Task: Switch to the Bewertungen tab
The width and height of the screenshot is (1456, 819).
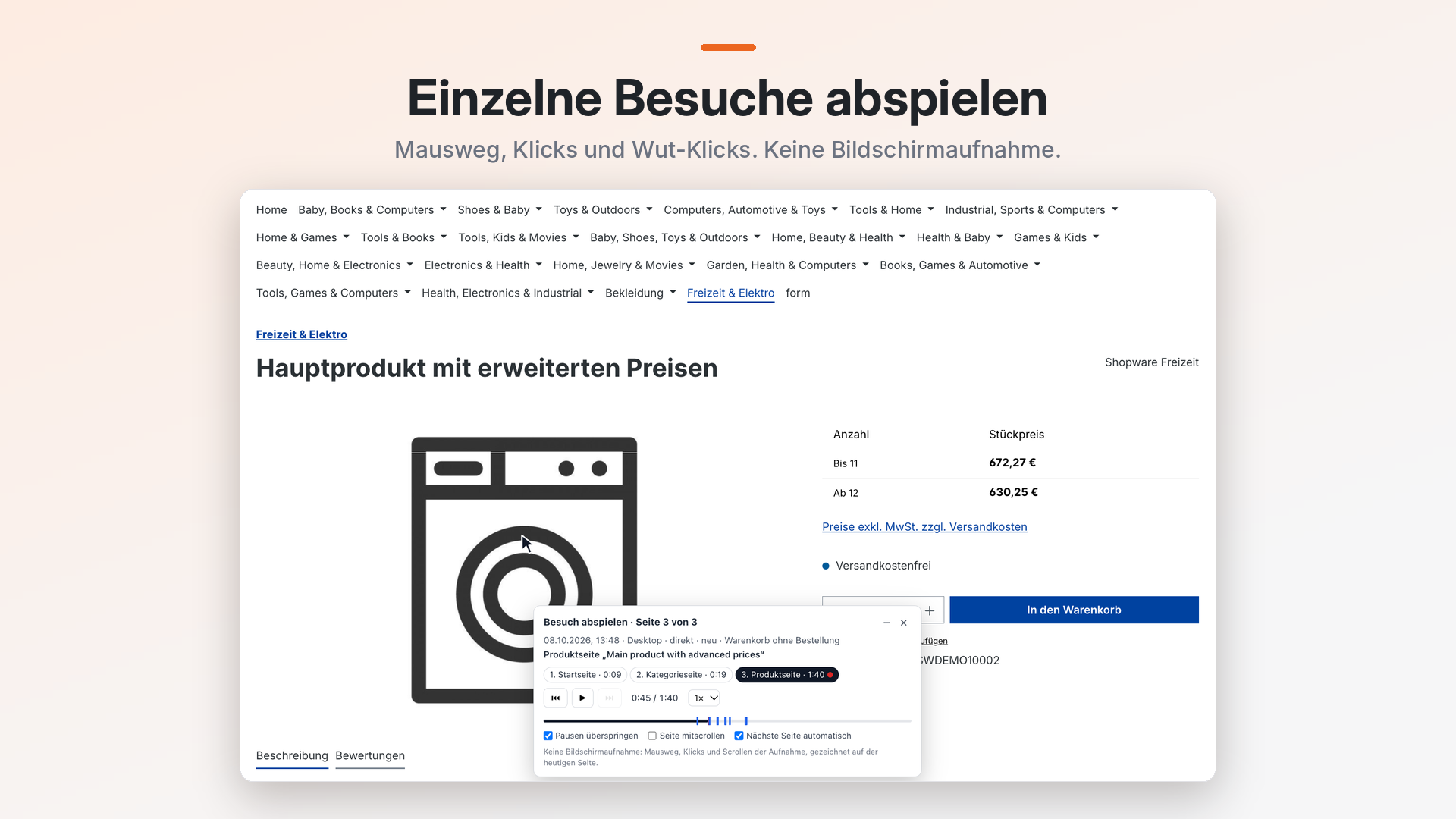Action: 370,756
